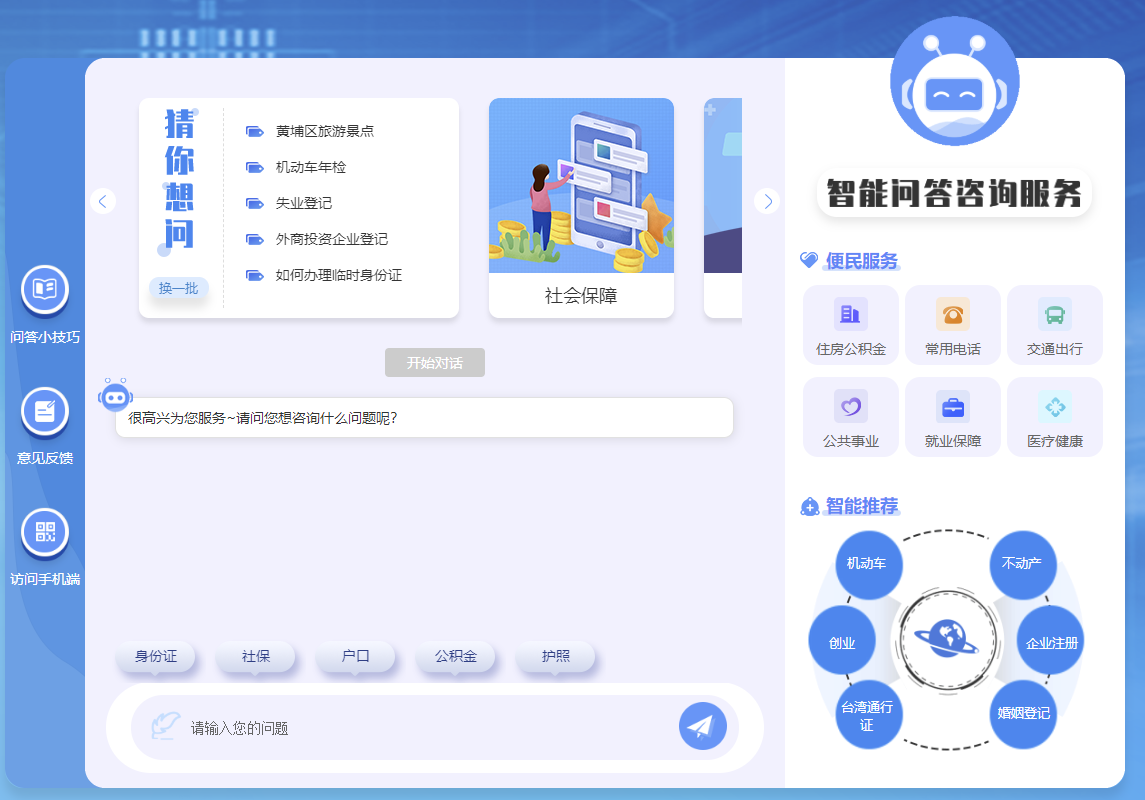Select the 常用电话 telephone icon
This screenshot has width=1145, height=800.
click(953, 315)
